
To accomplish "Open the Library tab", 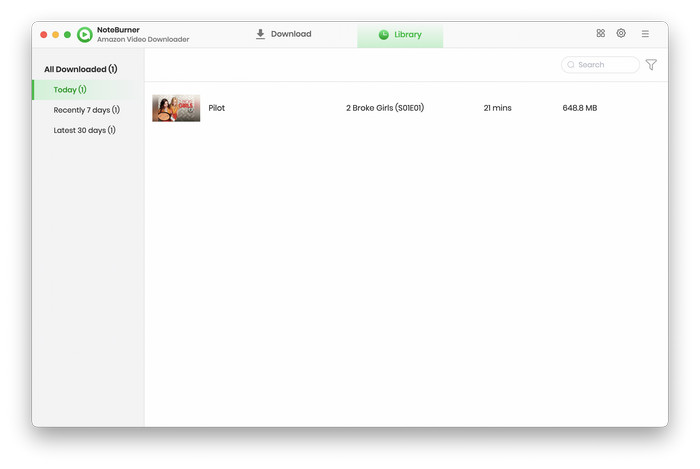I will point(400,35).
